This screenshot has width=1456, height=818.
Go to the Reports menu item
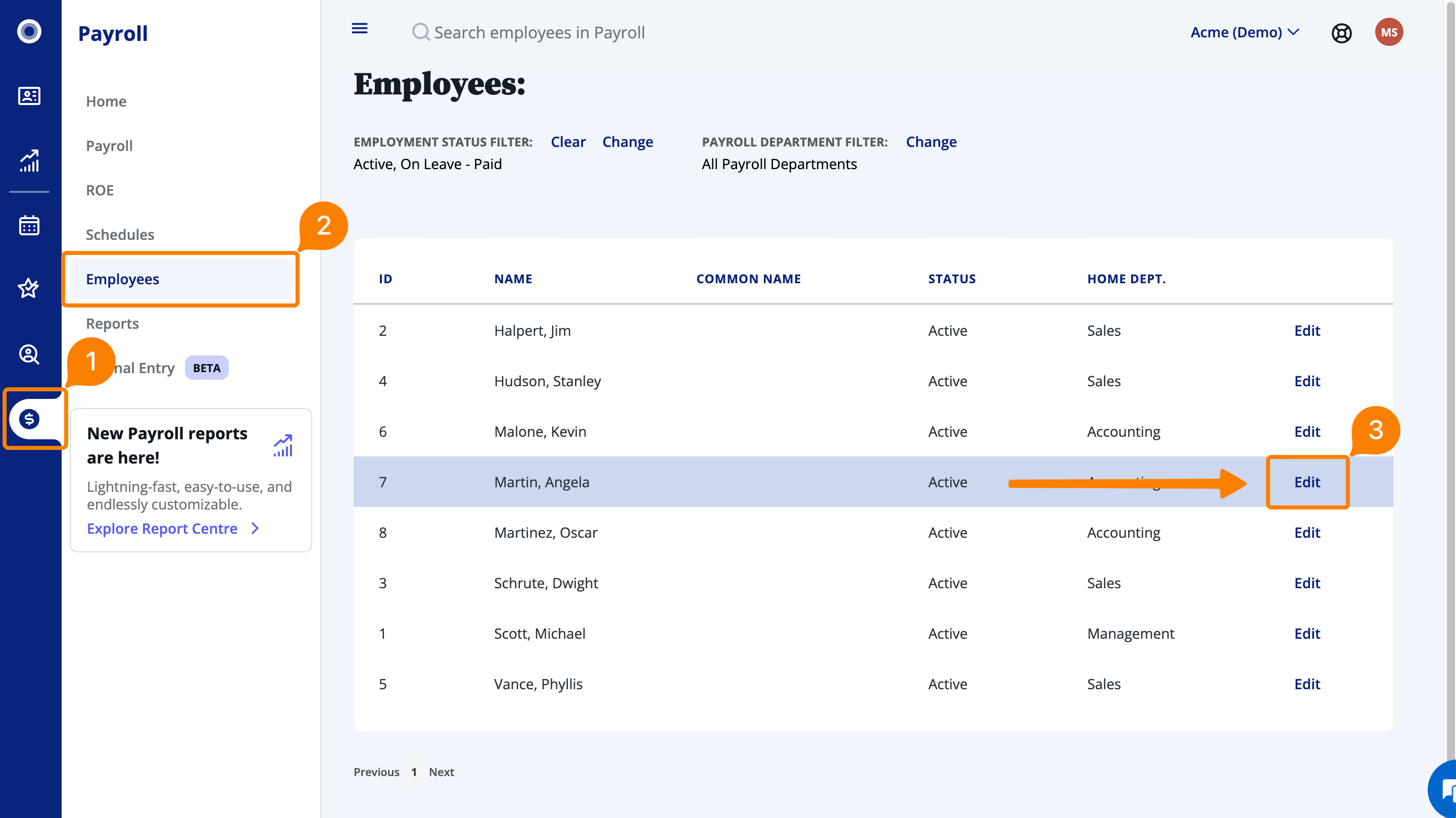click(x=112, y=323)
